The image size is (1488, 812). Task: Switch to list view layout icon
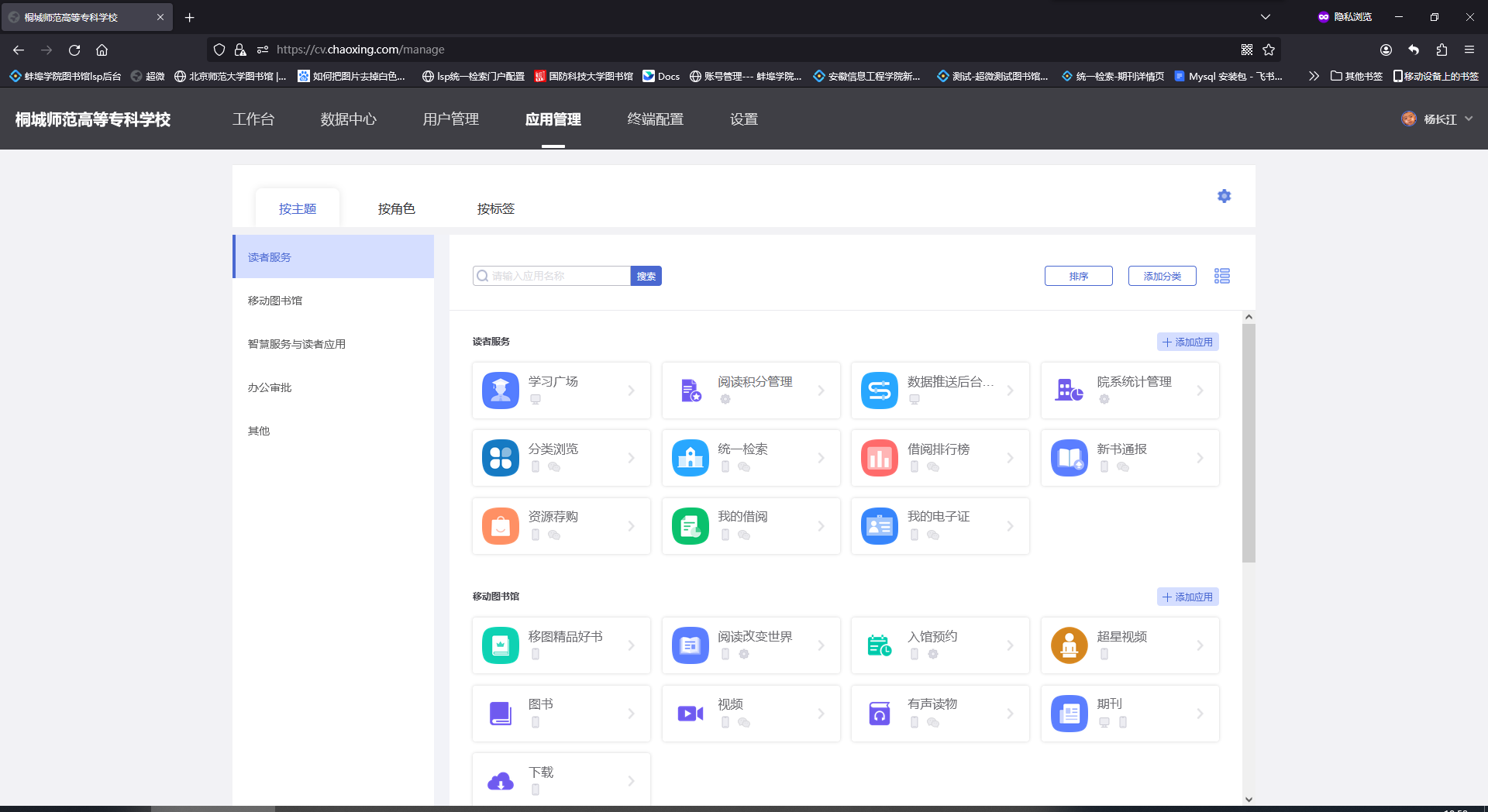[1221, 276]
